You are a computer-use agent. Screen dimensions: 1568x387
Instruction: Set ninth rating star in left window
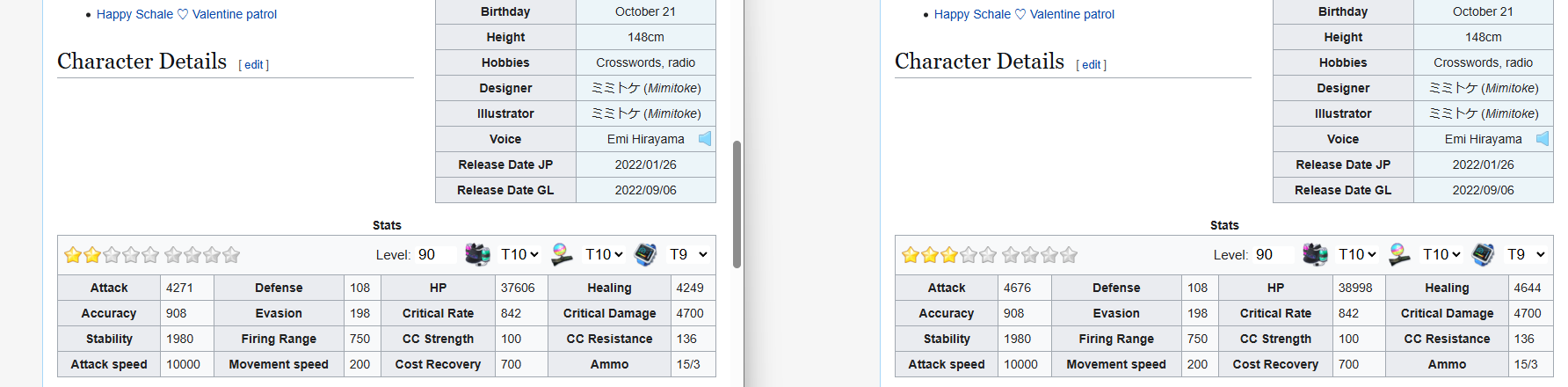coord(231,255)
